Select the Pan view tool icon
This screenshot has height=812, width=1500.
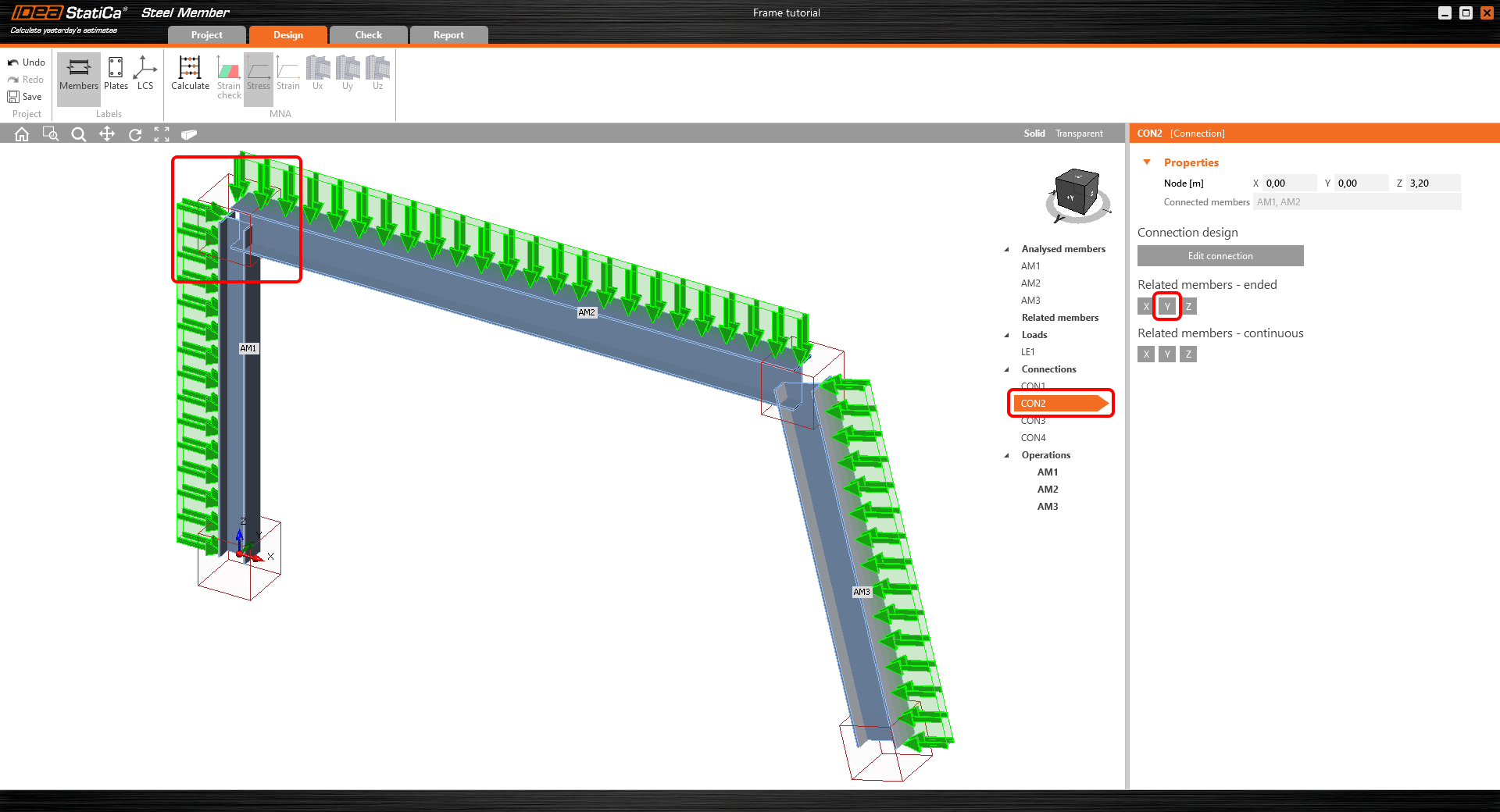107,134
